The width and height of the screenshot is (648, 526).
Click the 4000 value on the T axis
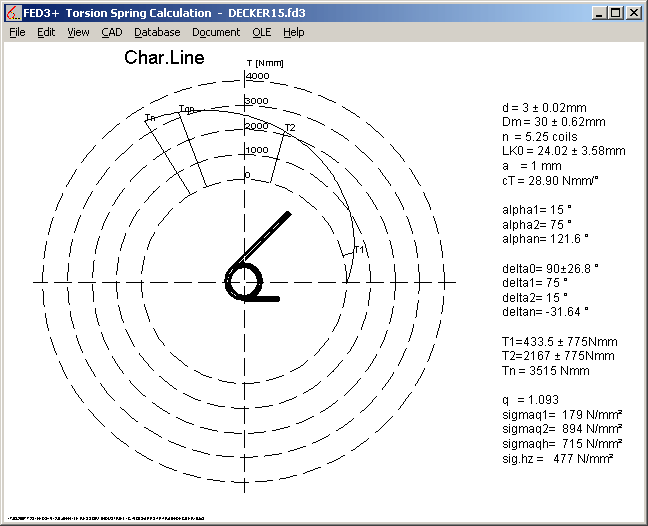(x=257, y=76)
